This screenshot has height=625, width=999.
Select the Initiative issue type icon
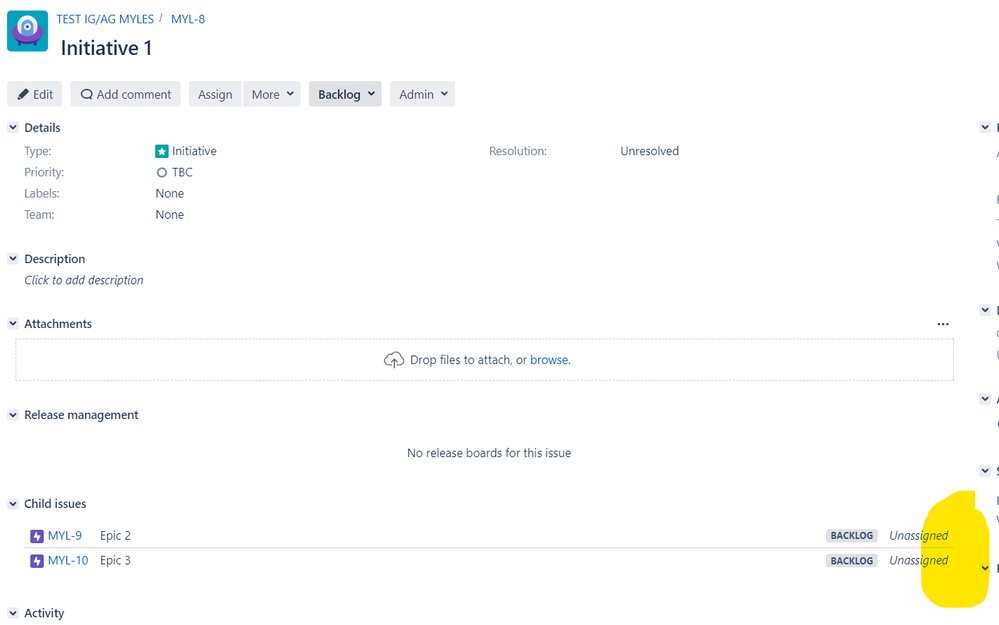point(161,151)
